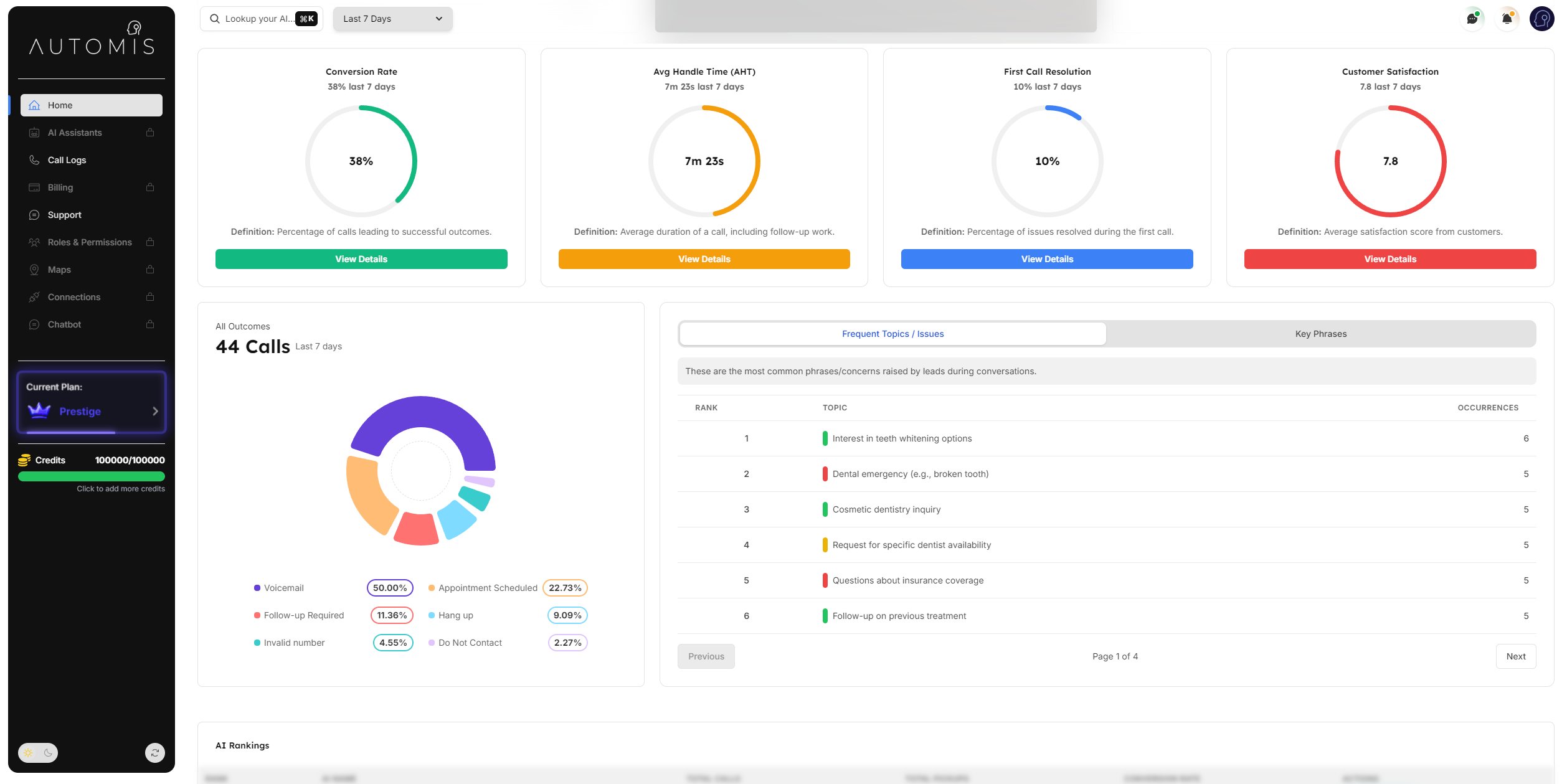Switch to the Key Phrases tab

1320,334
